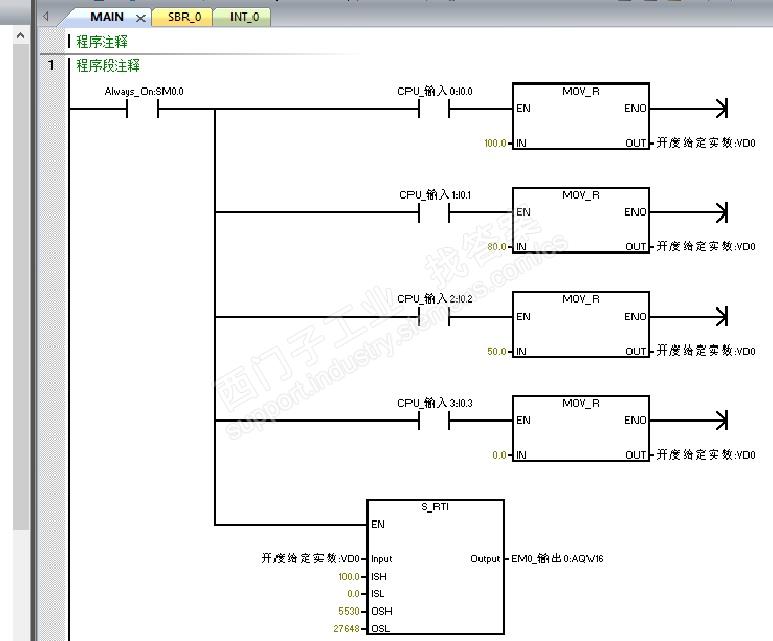
Task: Click the OSL value 27648 on S_RTI
Action: 346,628
